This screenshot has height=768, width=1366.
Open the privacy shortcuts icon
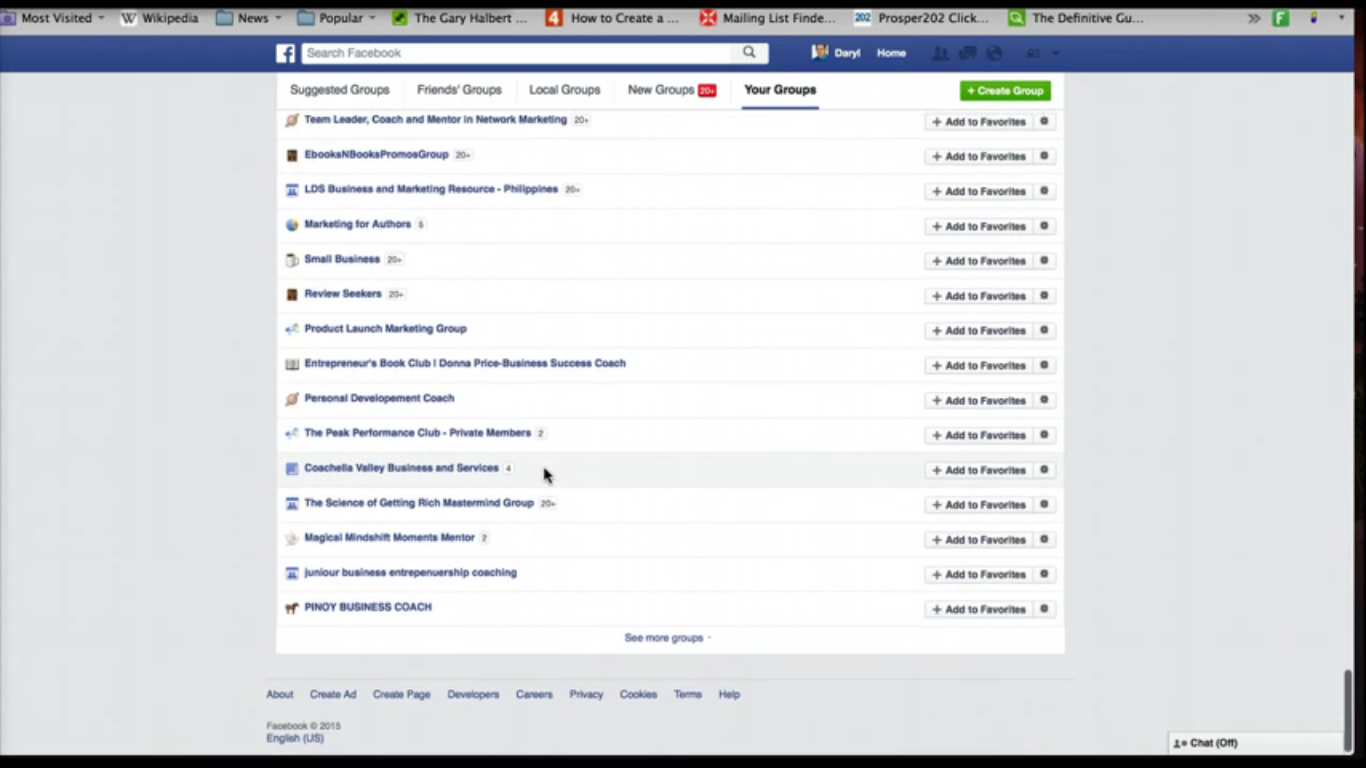pyautogui.click(x=1034, y=53)
